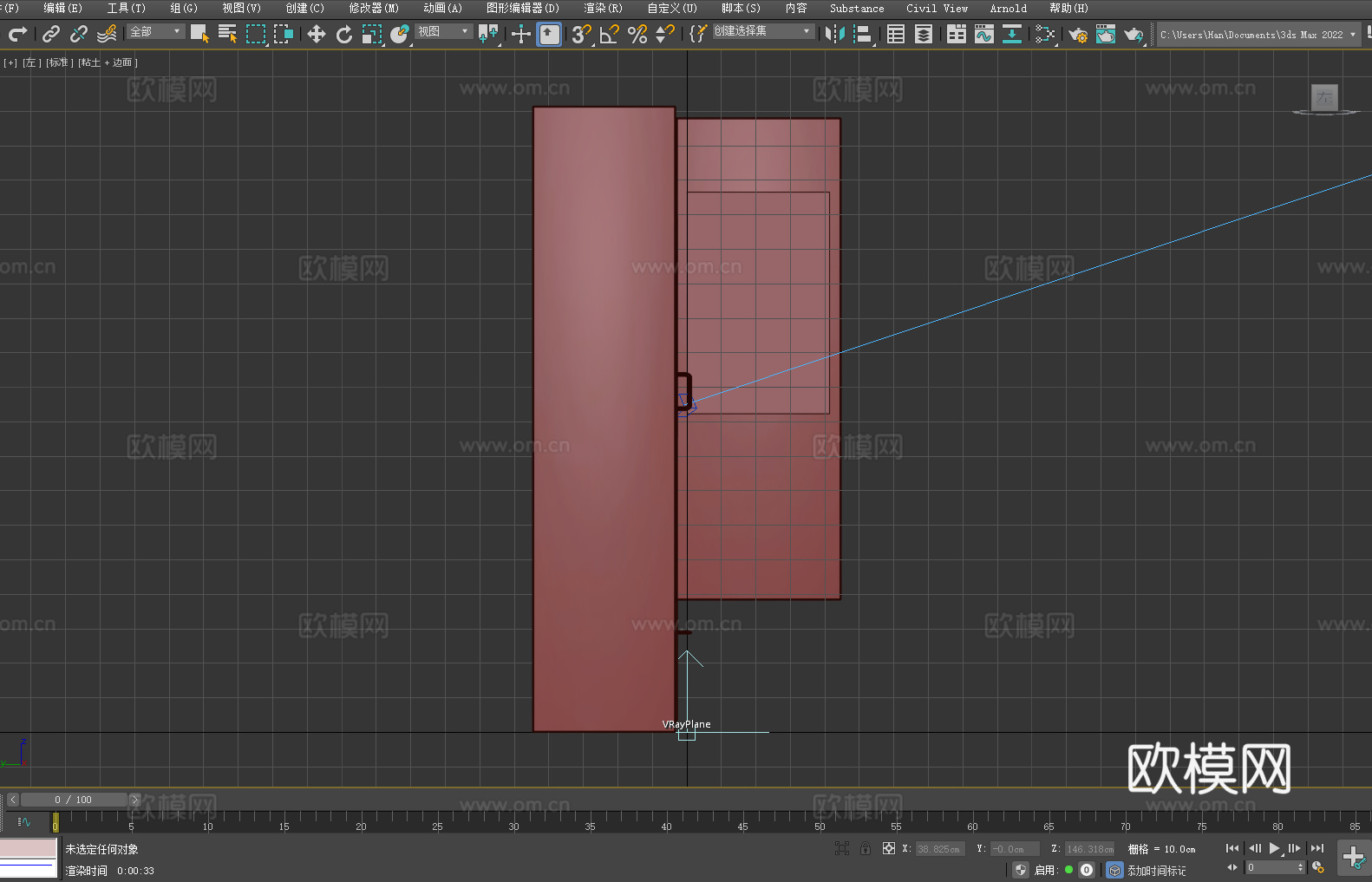1372x882 pixels.
Task: Click the Select and Place tool
Action: [400, 34]
